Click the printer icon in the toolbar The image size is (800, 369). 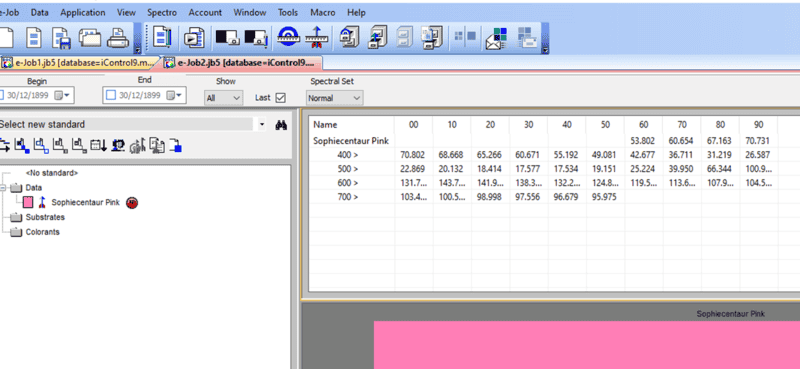pyautogui.click(x=118, y=37)
